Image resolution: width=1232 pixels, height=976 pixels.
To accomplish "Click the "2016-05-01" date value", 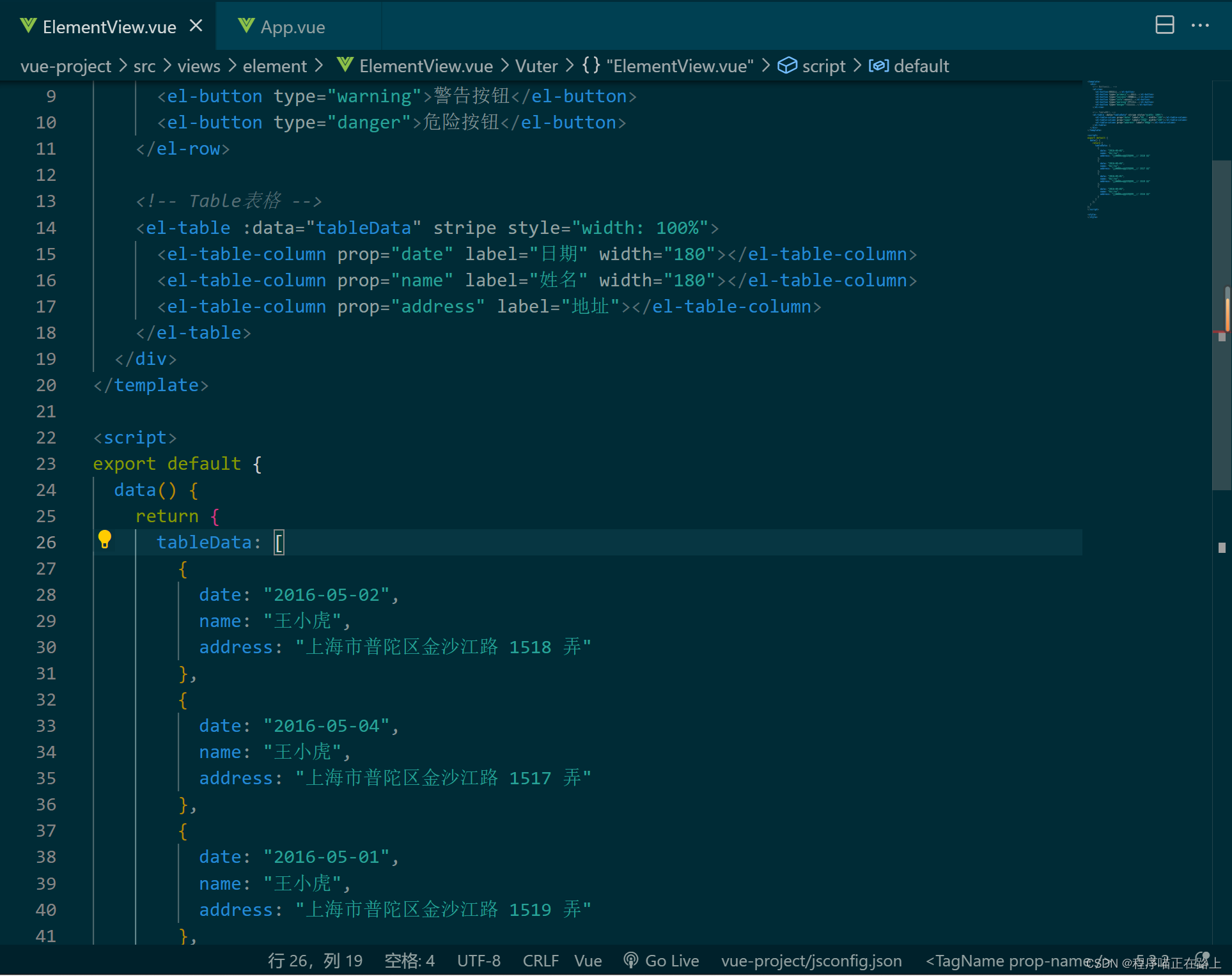I will coord(327,856).
